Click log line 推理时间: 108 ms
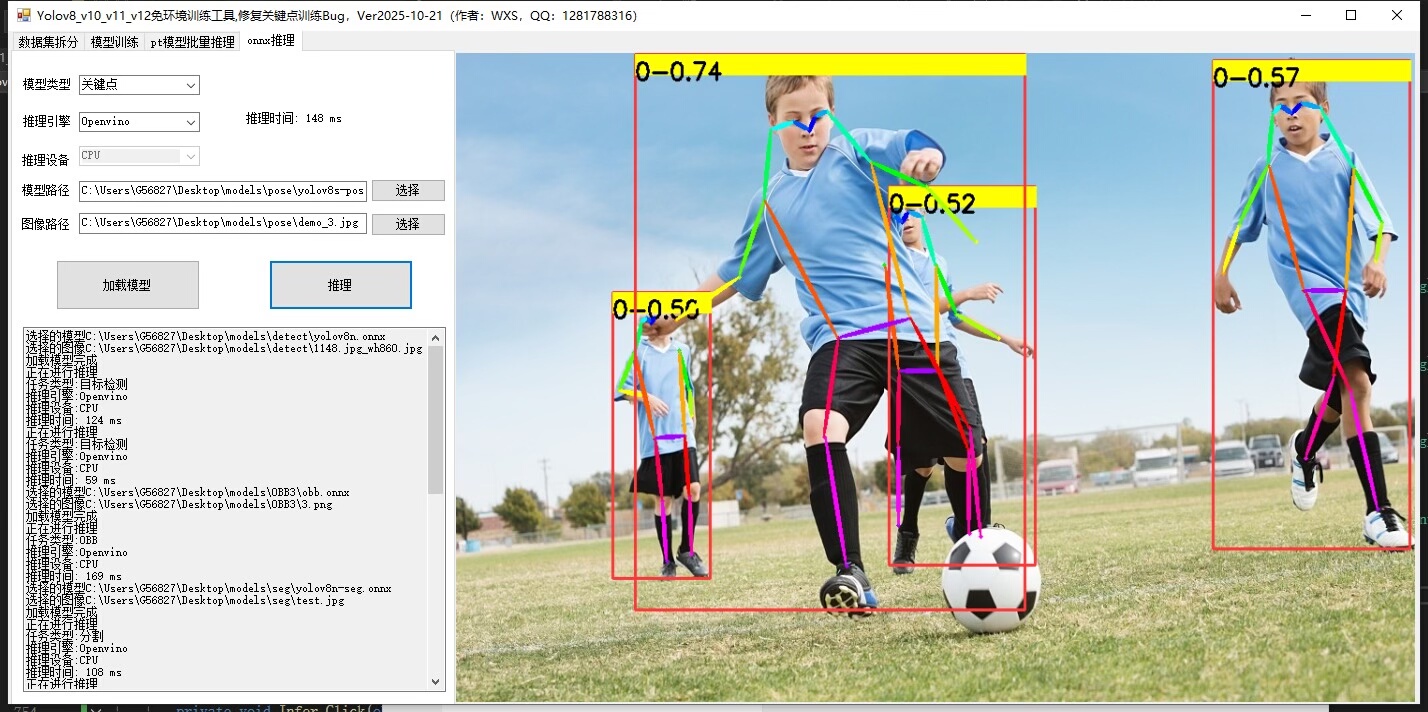Image resolution: width=1428 pixels, height=712 pixels. click(74, 673)
